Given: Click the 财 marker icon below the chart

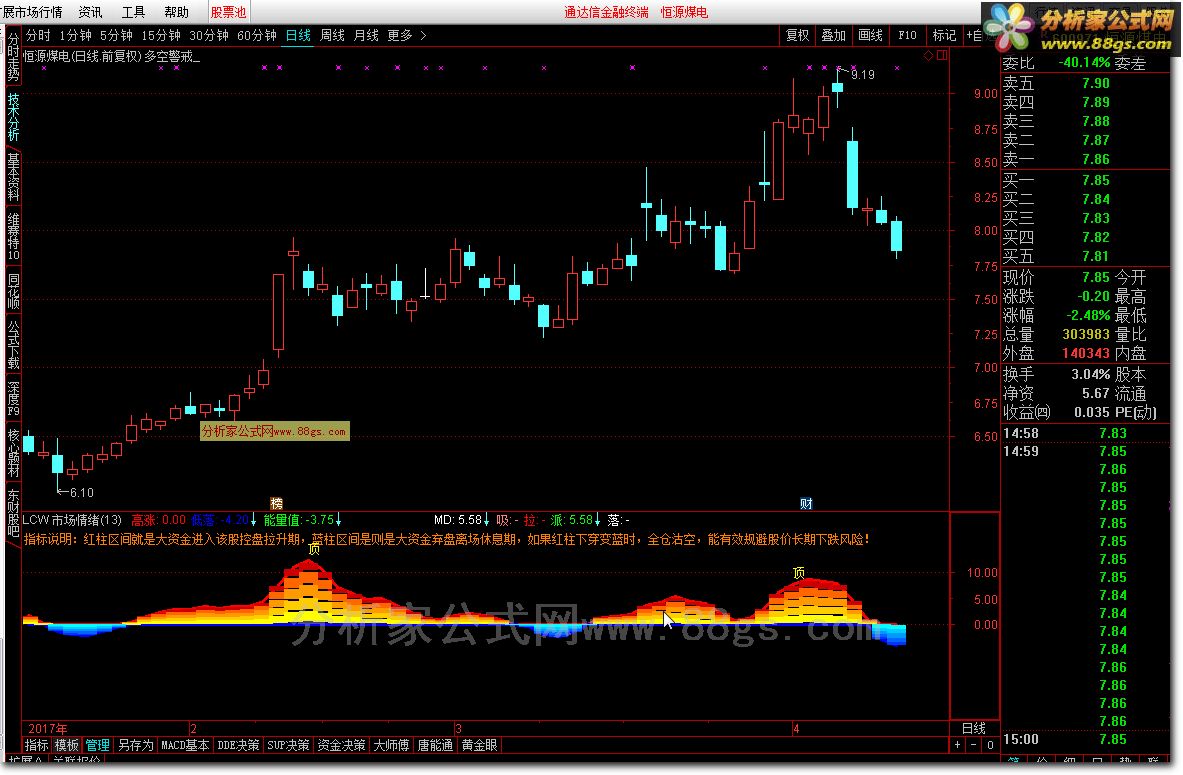Looking at the screenshot, I should [x=806, y=503].
